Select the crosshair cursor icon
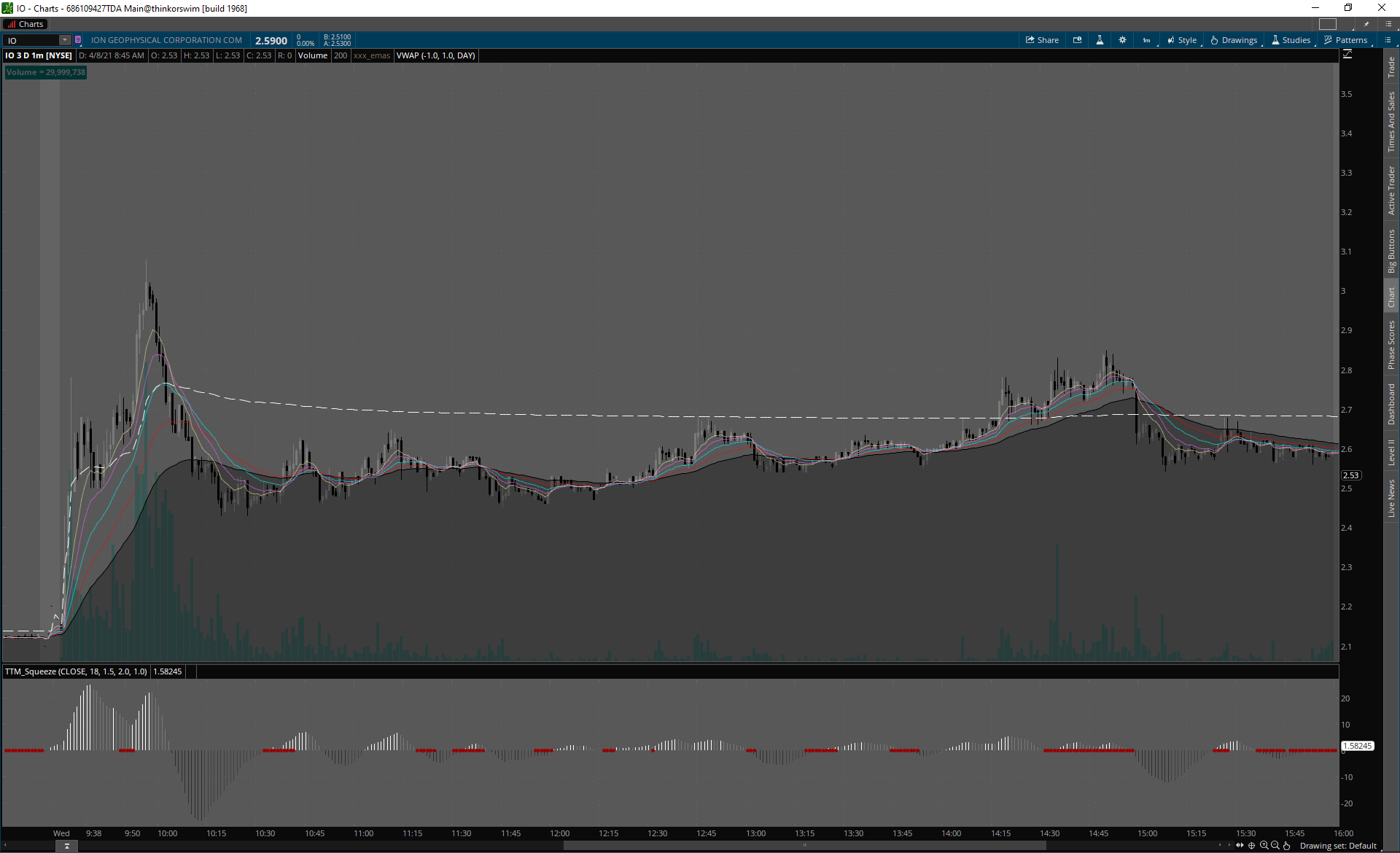The height and width of the screenshot is (853, 1400). pos(1252,846)
